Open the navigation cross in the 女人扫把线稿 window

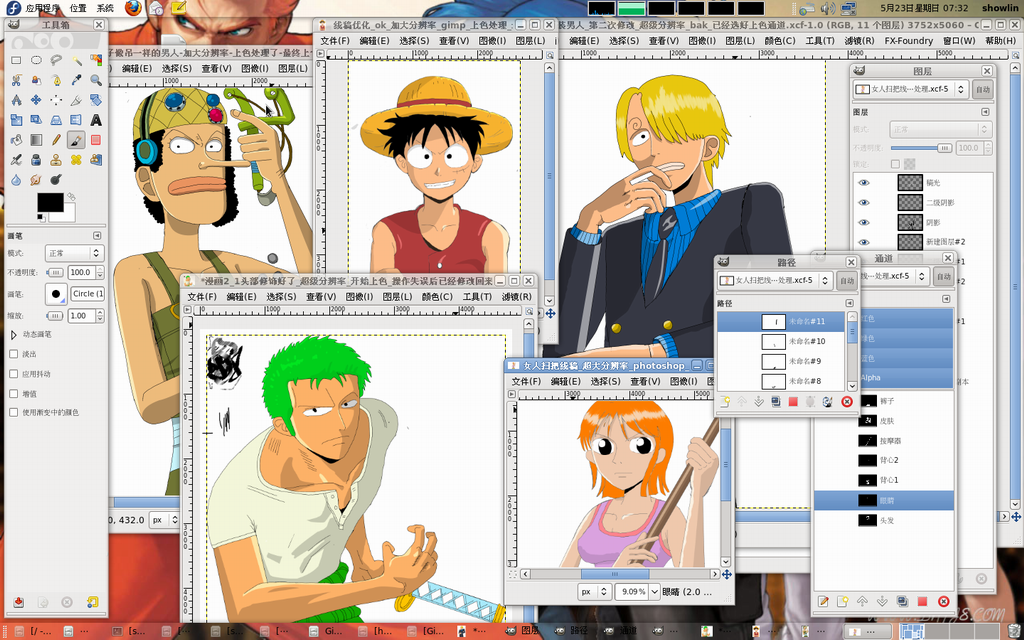click(726, 574)
